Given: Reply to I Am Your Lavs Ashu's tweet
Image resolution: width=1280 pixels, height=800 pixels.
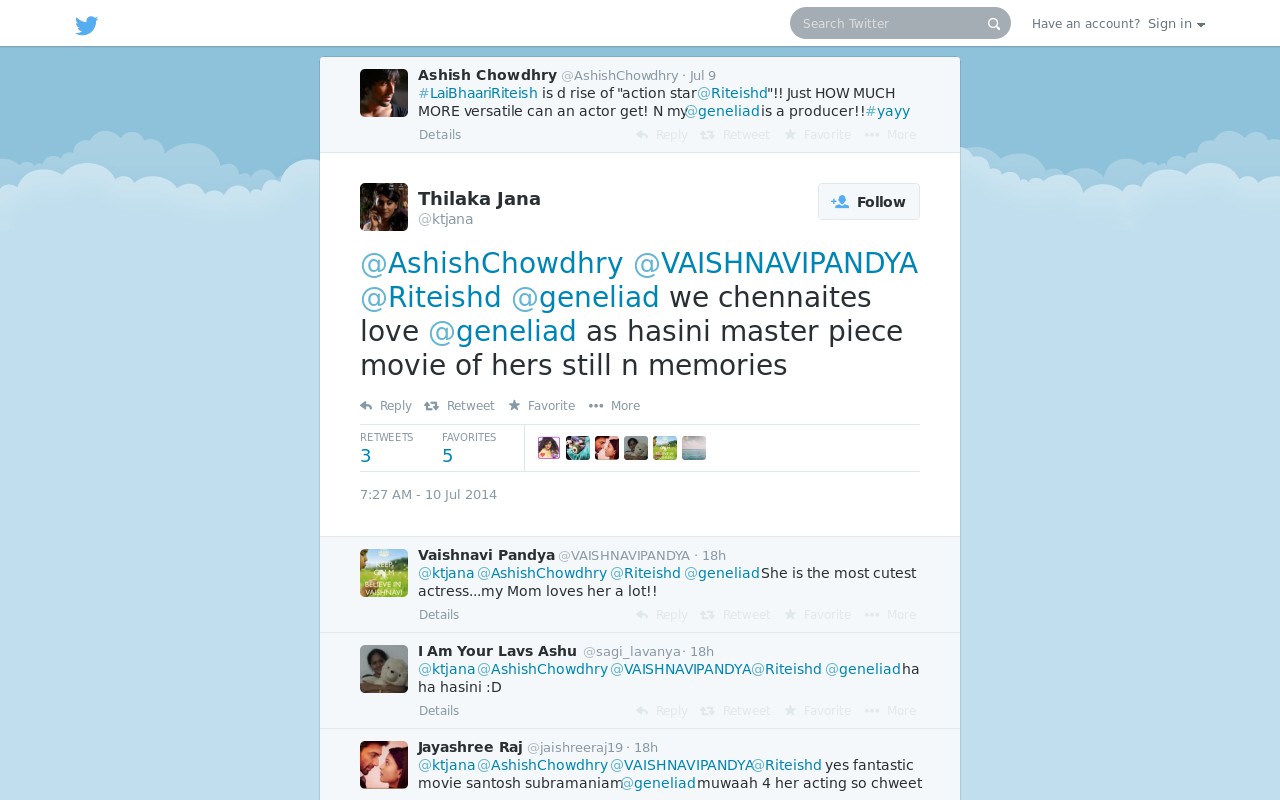Looking at the screenshot, I should [x=662, y=711].
